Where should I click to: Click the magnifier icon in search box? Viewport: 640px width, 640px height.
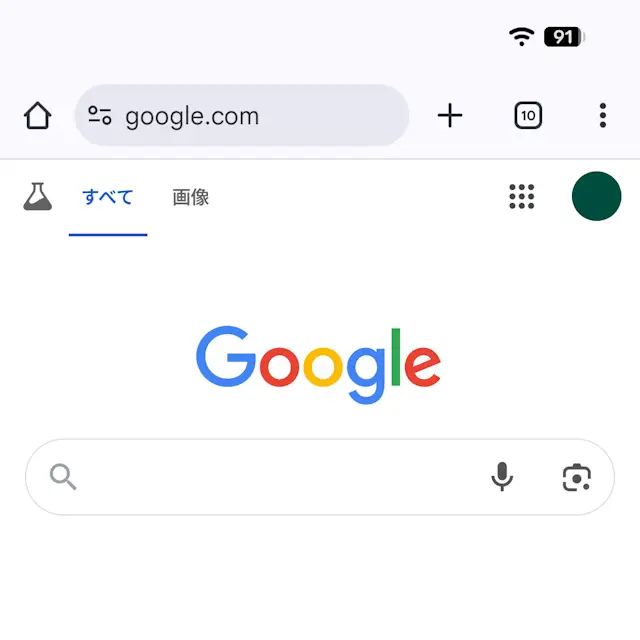[63, 476]
